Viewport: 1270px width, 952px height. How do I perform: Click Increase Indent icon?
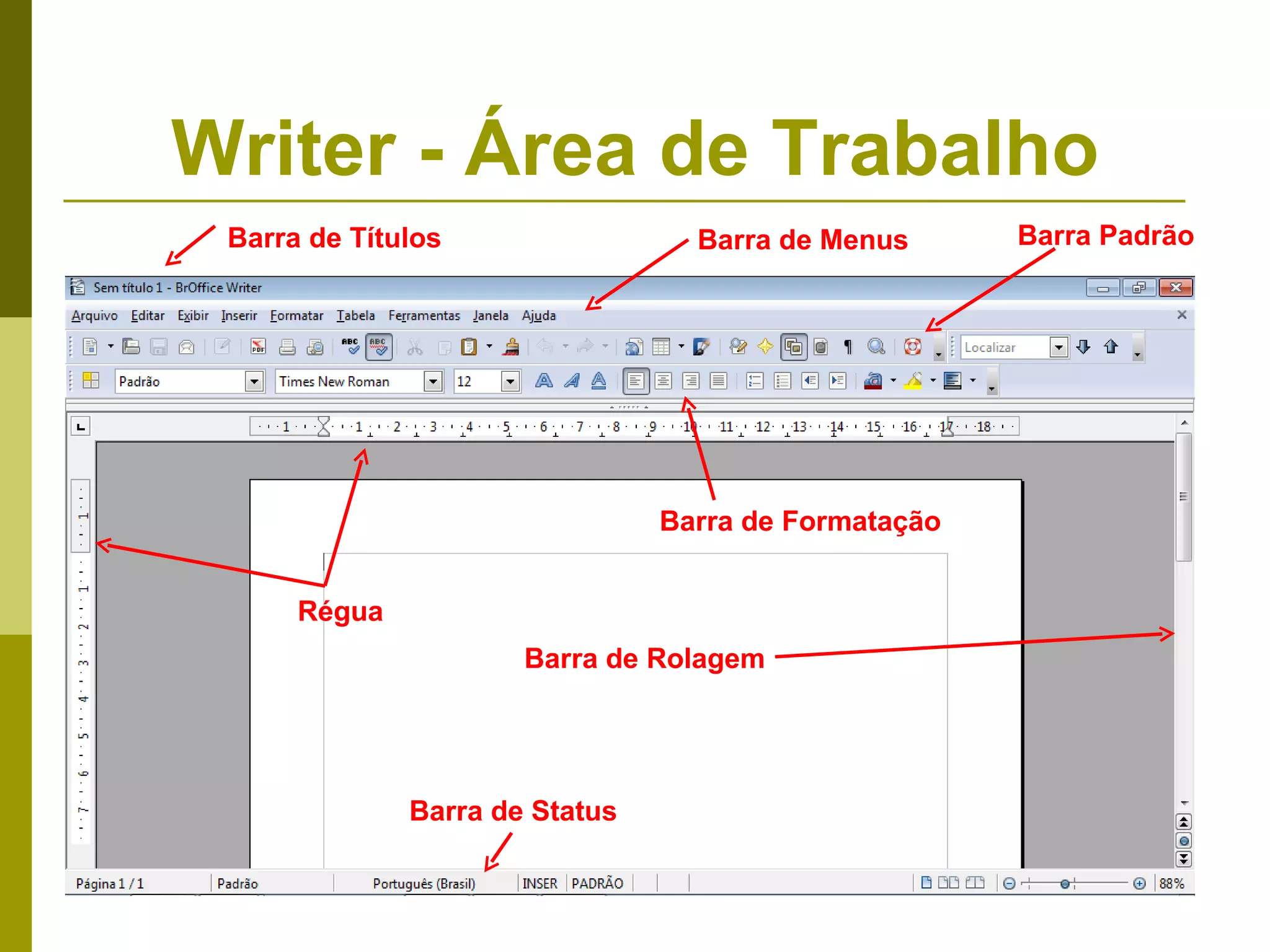click(838, 381)
